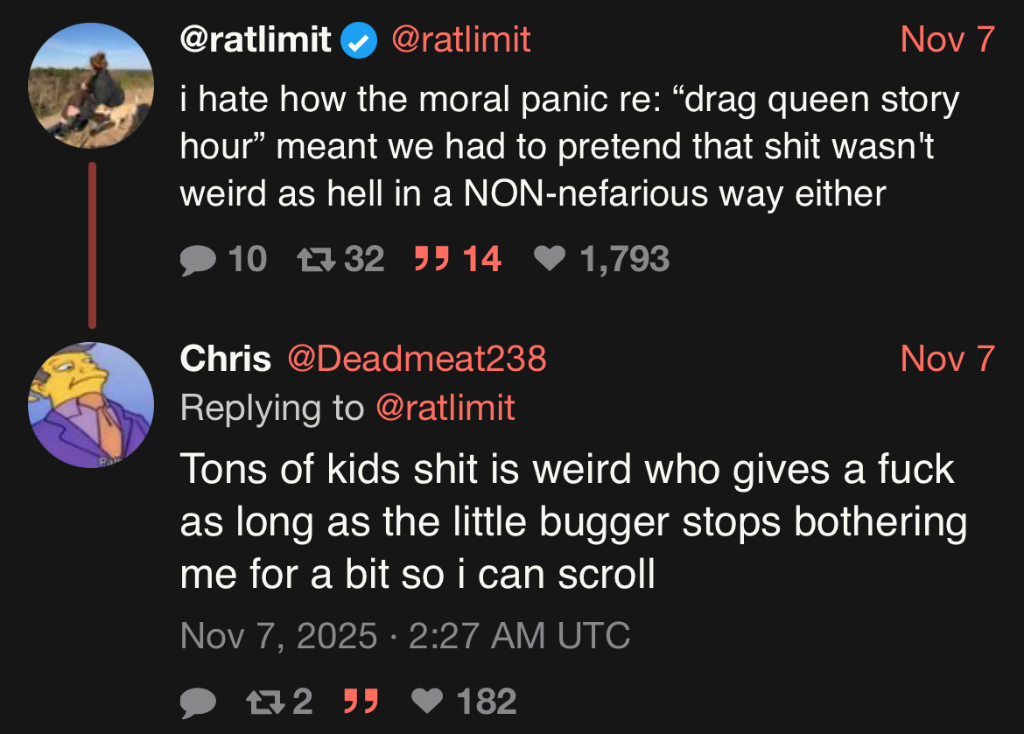Like ratlimit's post with the heart icon
The width and height of the screenshot is (1024, 734).
(549, 260)
